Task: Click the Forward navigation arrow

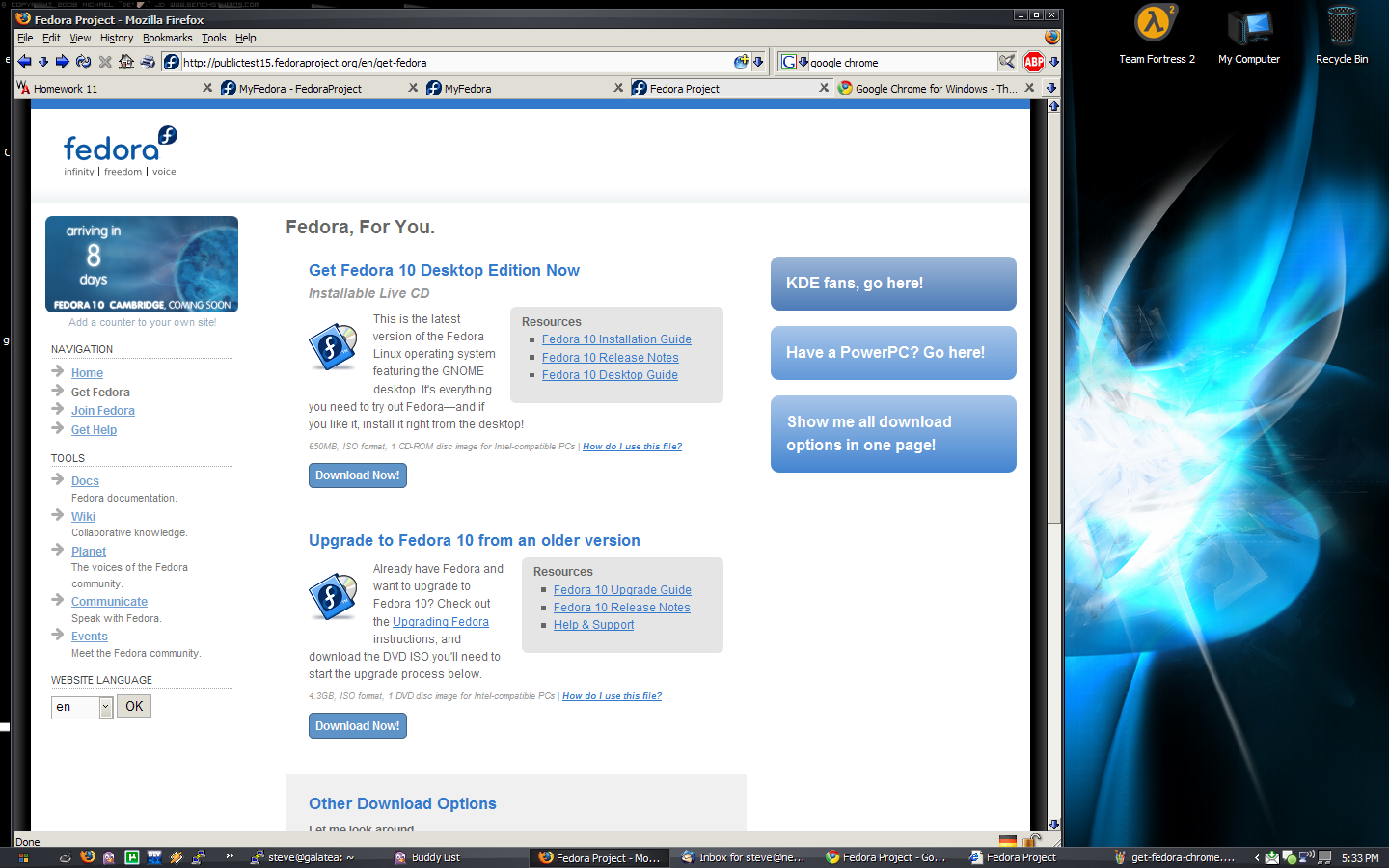Action: pyautogui.click(x=63, y=62)
